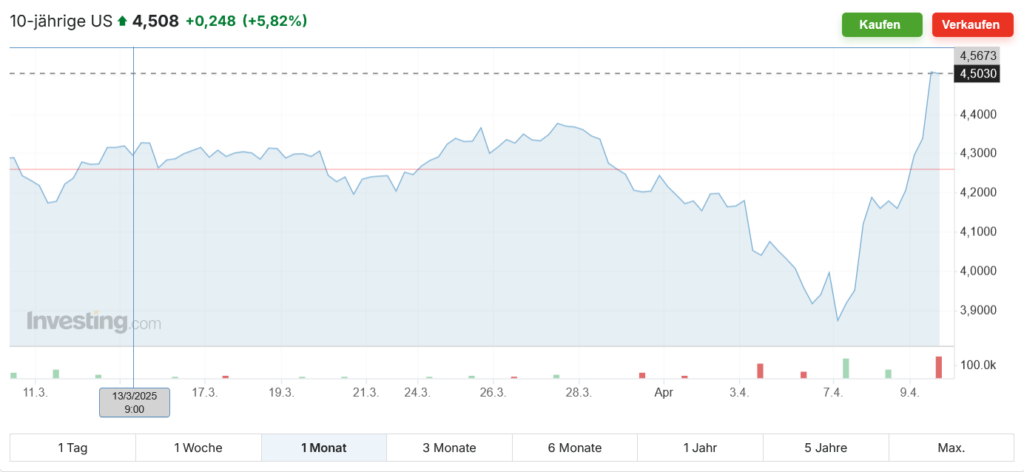Image resolution: width=1024 pixels, height=472 pixels.
Task: Switch to 5 Jahre view
Action: point(825,448)
